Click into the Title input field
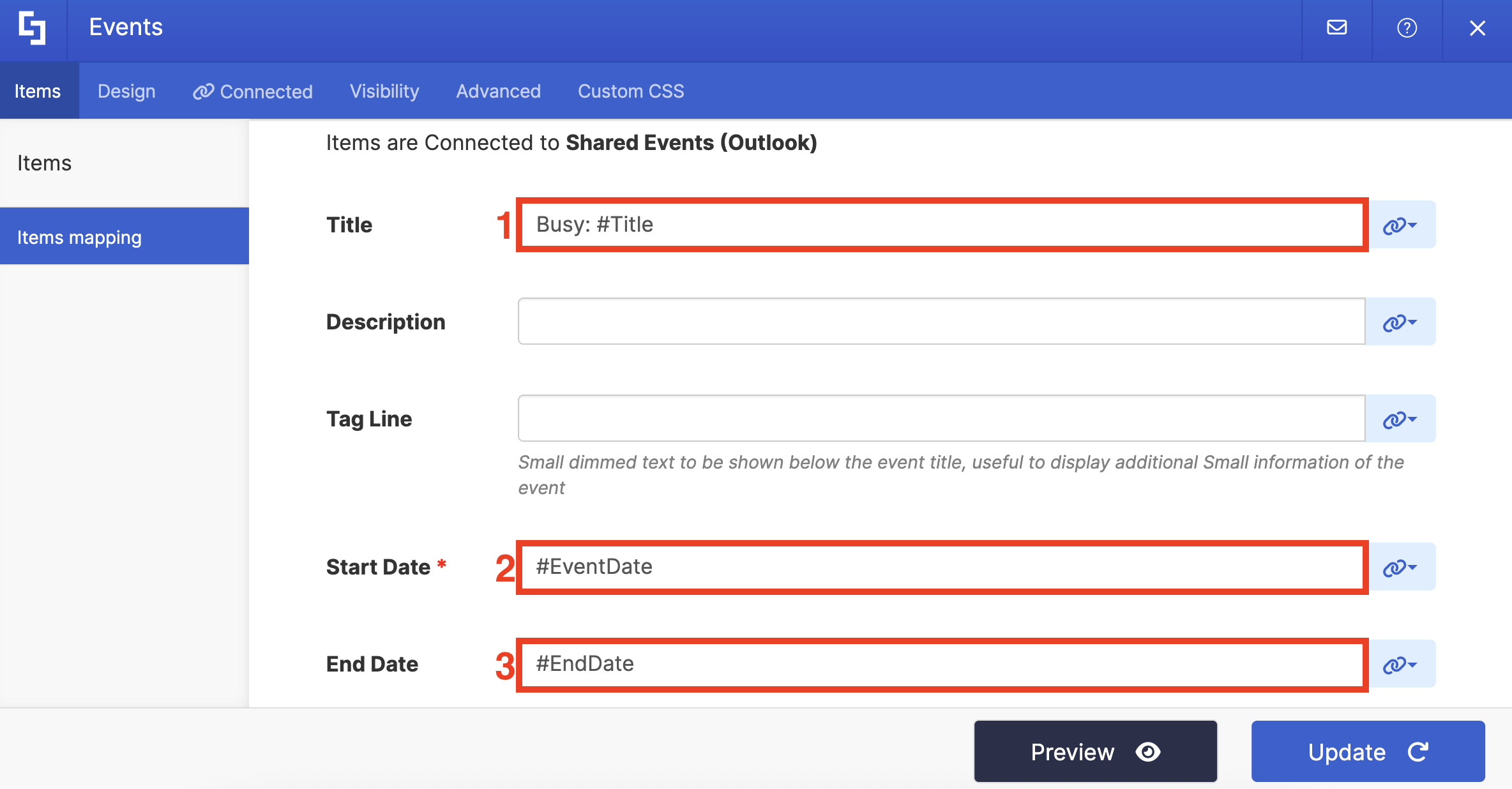 941,225
